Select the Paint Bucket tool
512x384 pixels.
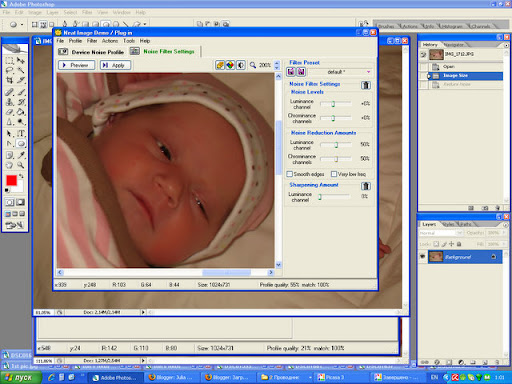[21, 112]
